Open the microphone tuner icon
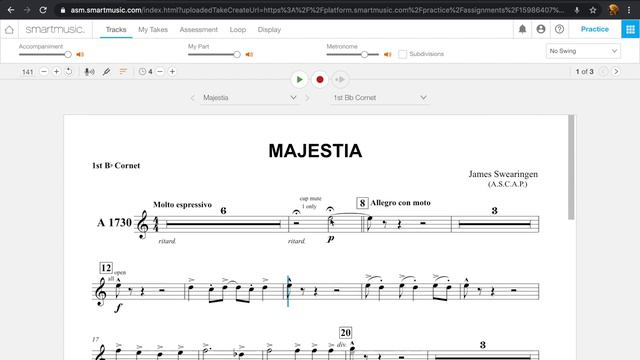 point(89,72)
